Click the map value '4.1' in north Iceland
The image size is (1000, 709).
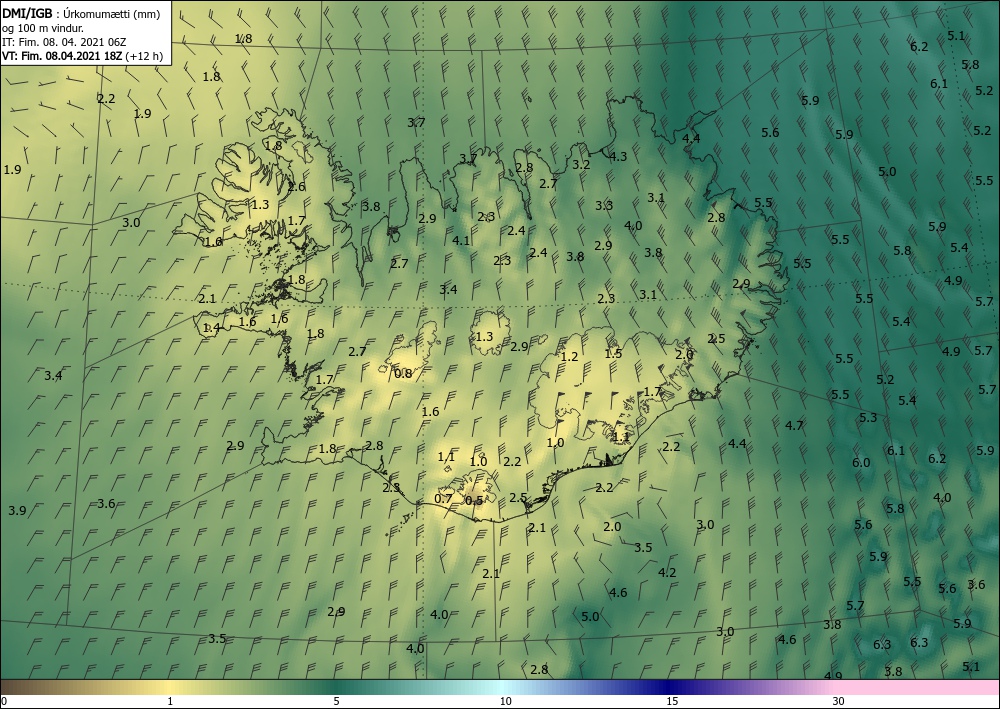[x=460, y=240]
